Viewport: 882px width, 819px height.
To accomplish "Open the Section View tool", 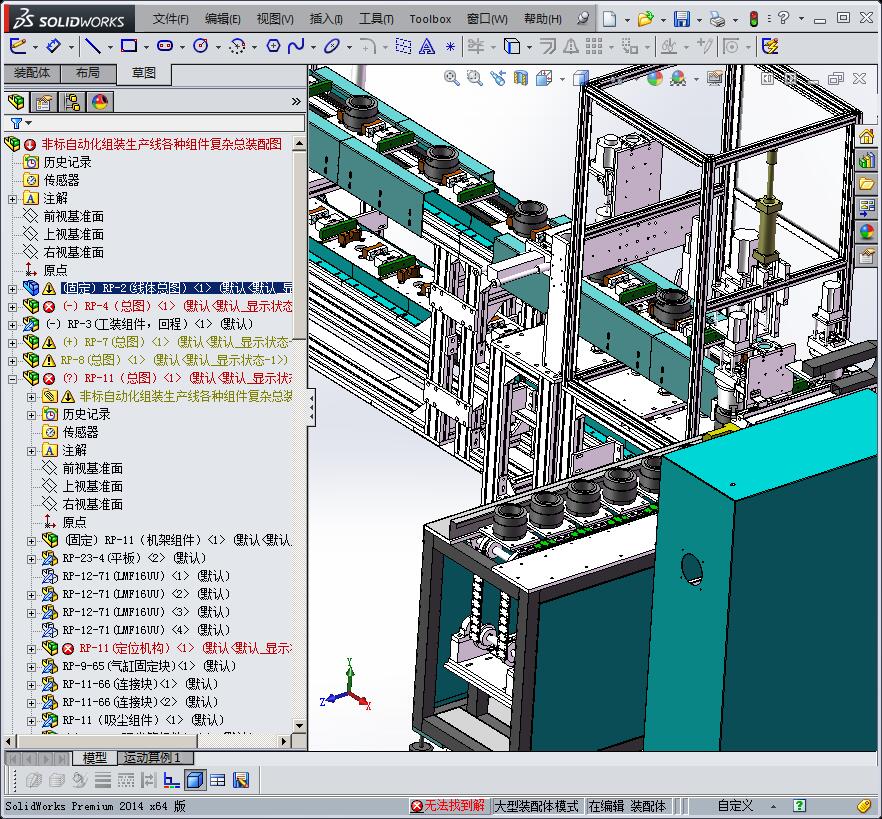I will coord(520,78).
